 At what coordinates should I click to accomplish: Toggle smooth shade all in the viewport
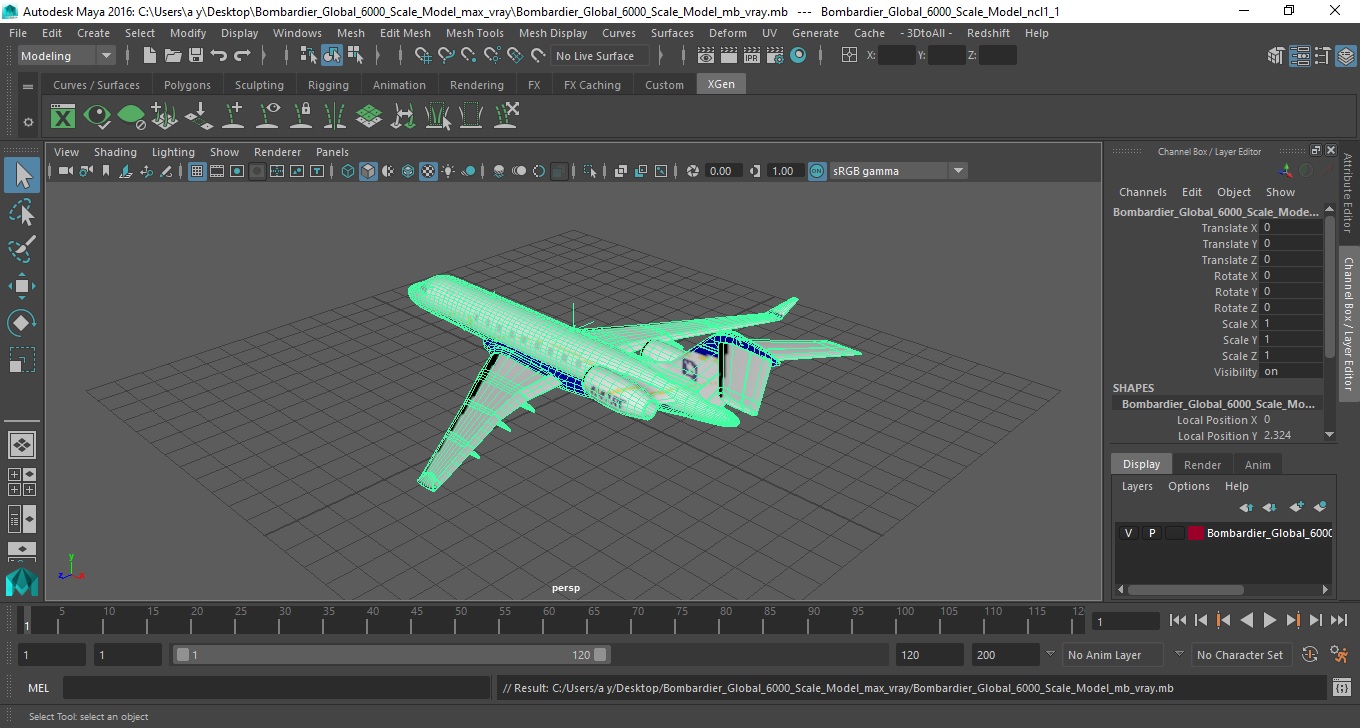368,171
